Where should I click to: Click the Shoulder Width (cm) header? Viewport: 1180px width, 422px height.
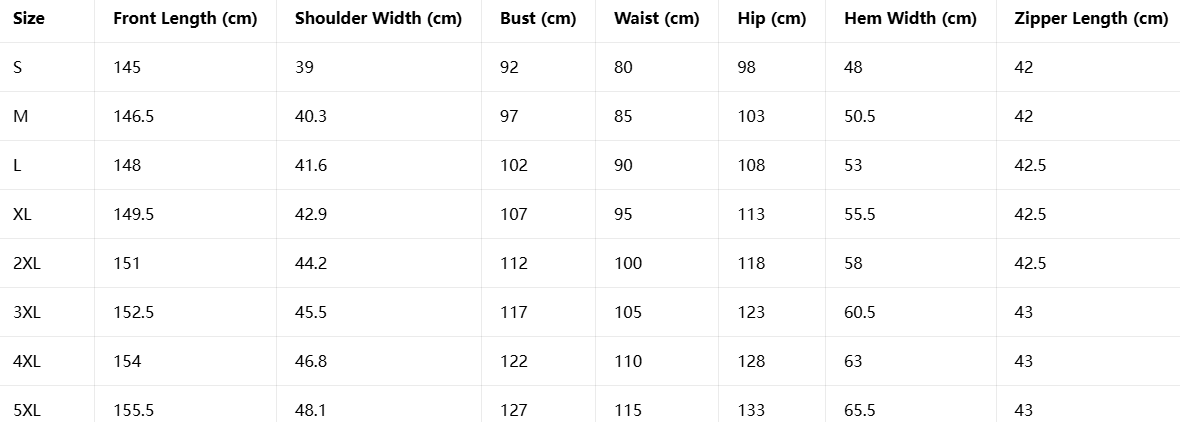pos(379,19)
